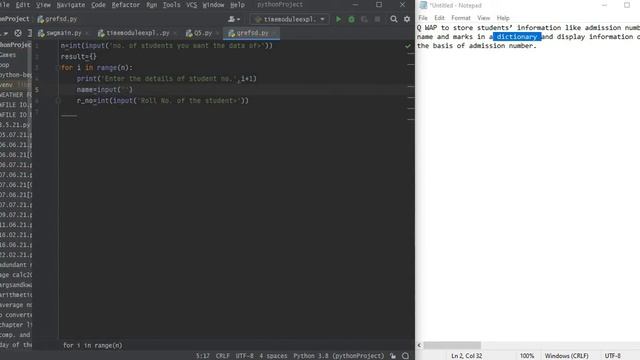Viewport: 640px width, 360px height.
Task: Click the collapse-all icon in Project panel header
Action: (29, 33)
